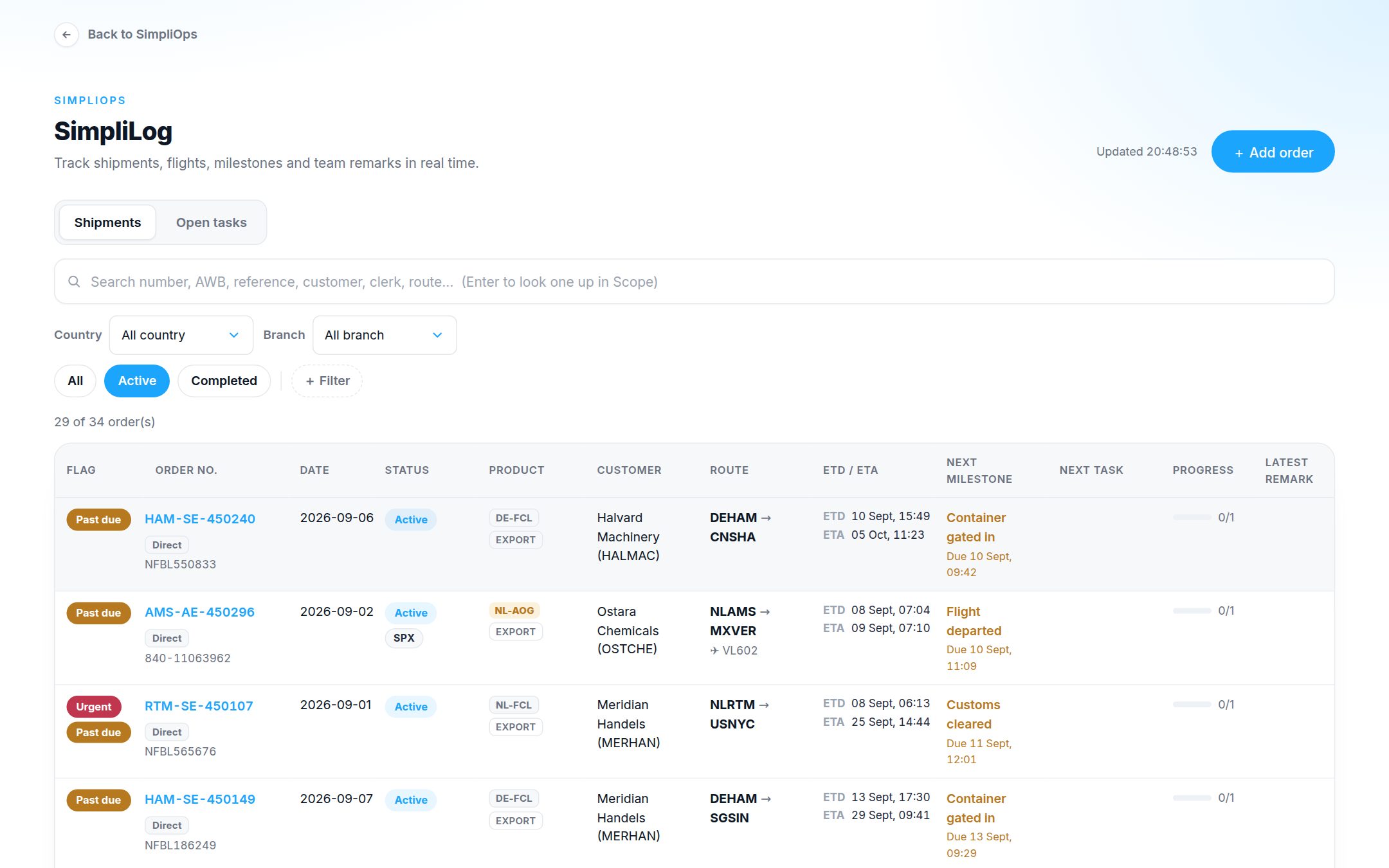Click Past due flag on AMS-AE-450296

point(98,613)
